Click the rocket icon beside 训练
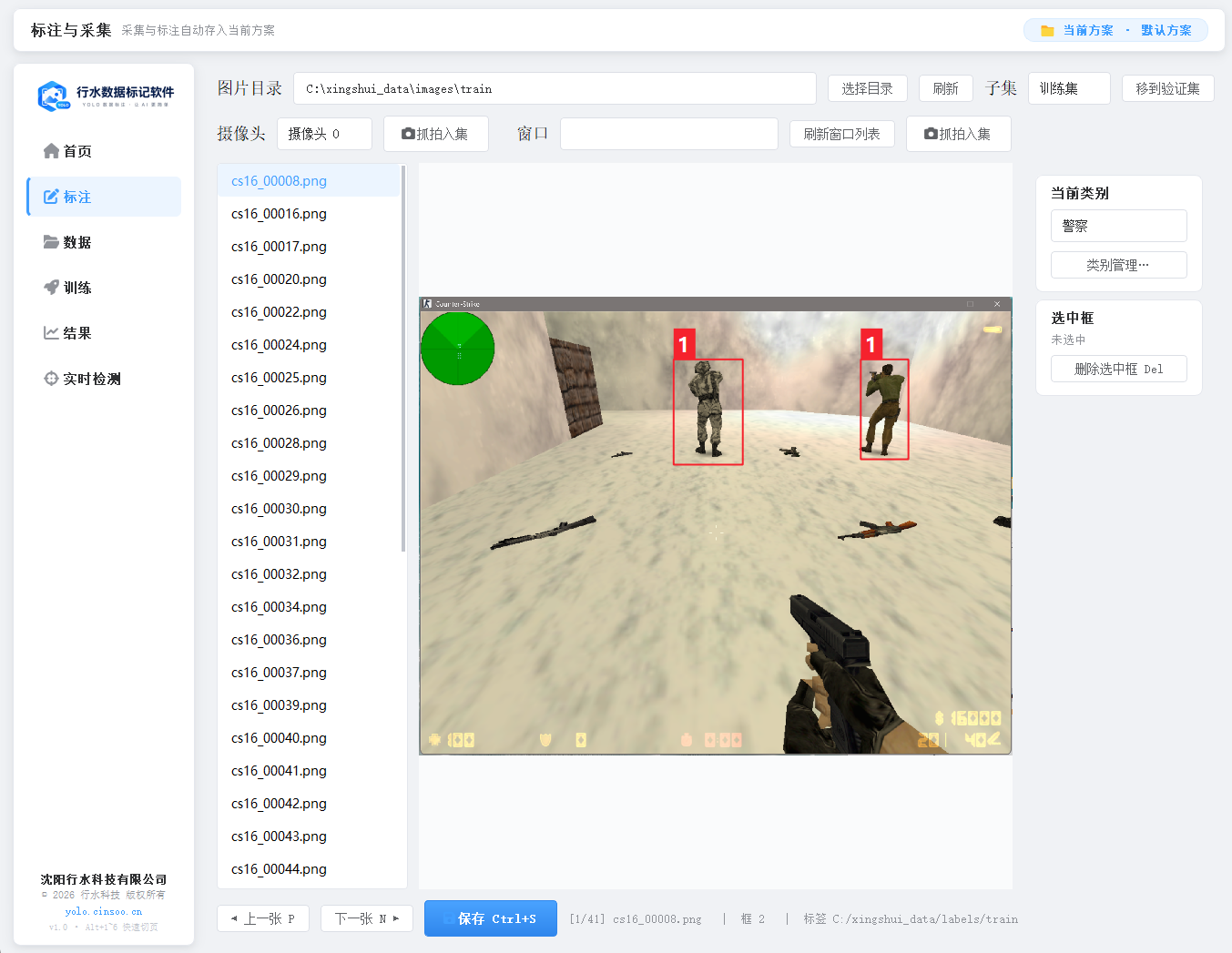The width and height of the screenshot is (1232, 953). pyautogui.click(x=51, y=288)
